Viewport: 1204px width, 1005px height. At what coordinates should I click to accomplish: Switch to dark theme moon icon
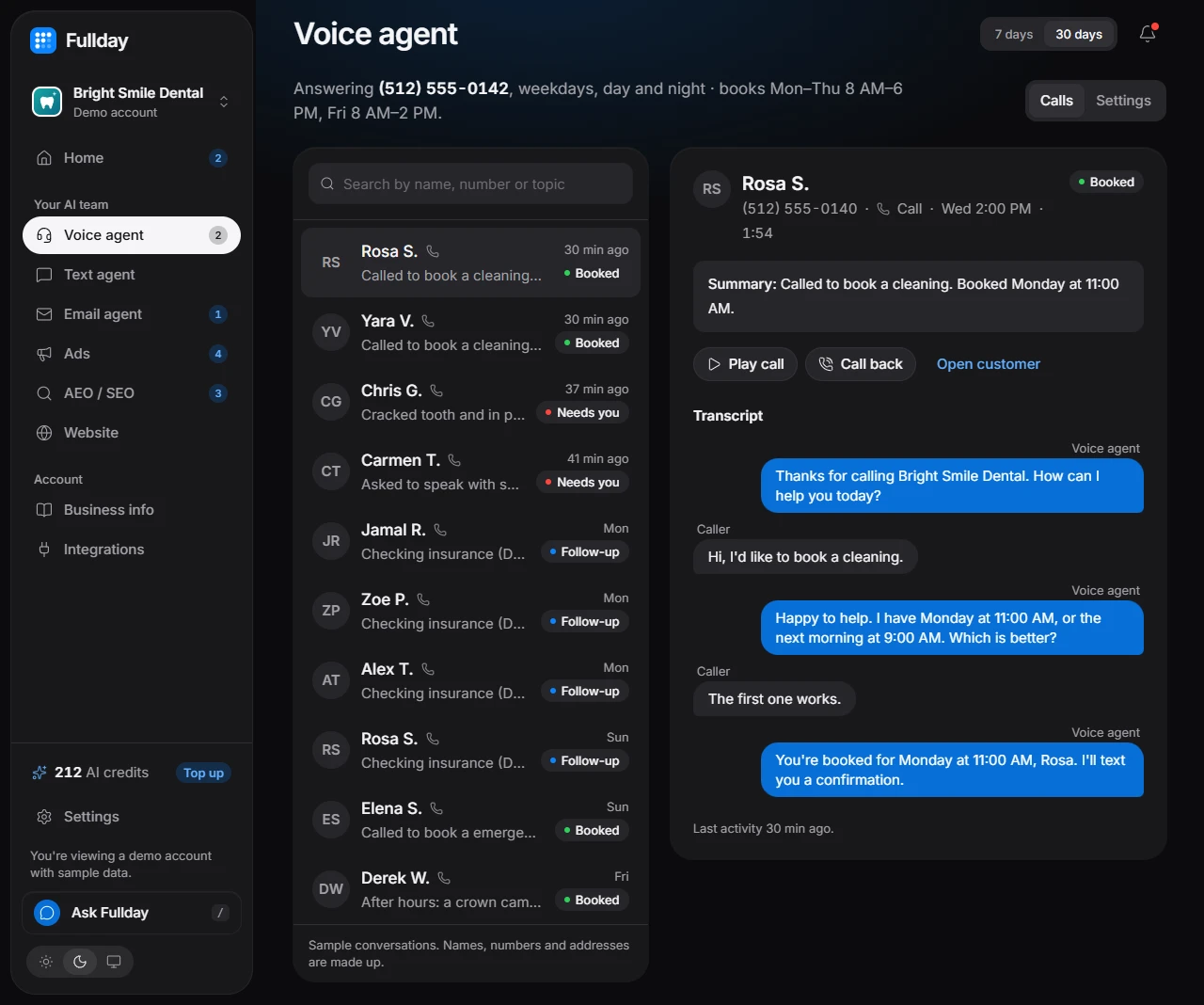pyautogui.click(x=80, y=962)
